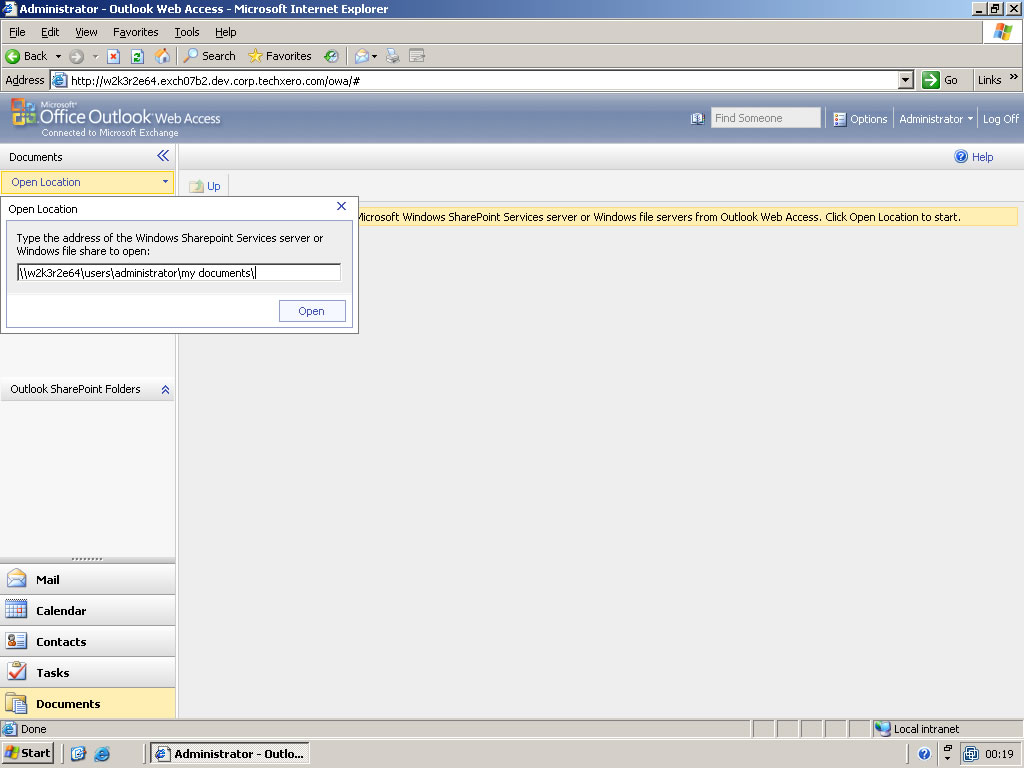This screenshot has width=1024, height=768.
Task: Switch to the Calendar module
Action: coord(61,611)
